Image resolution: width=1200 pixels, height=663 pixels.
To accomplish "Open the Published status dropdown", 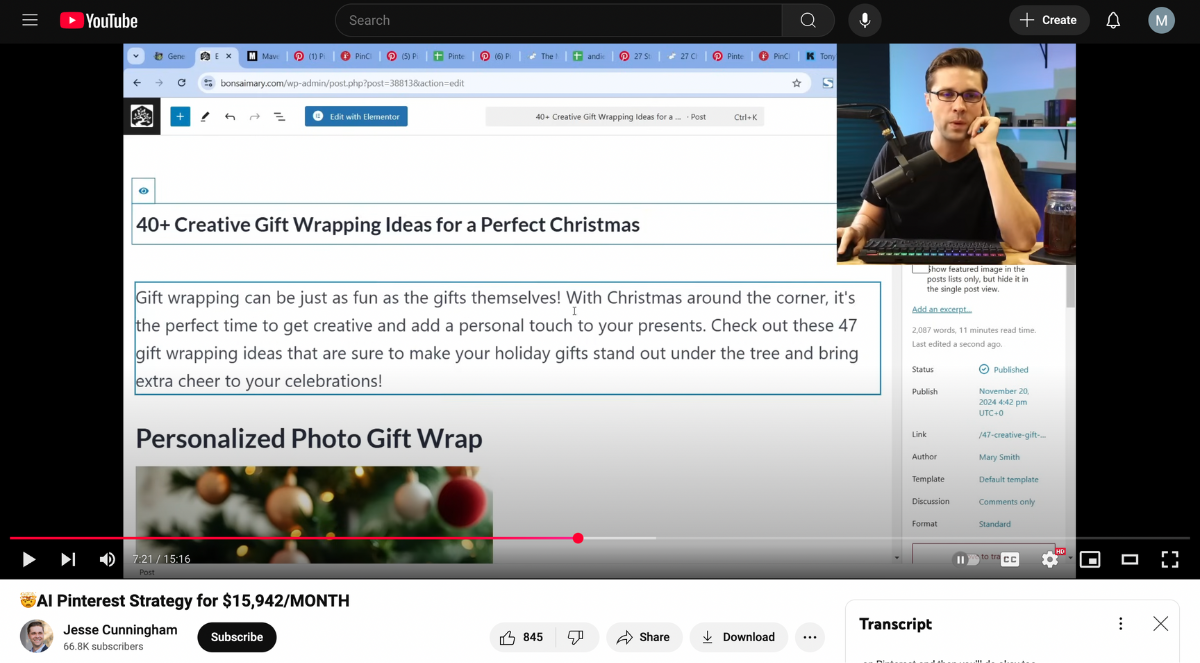I will (x=1004, y=369).
